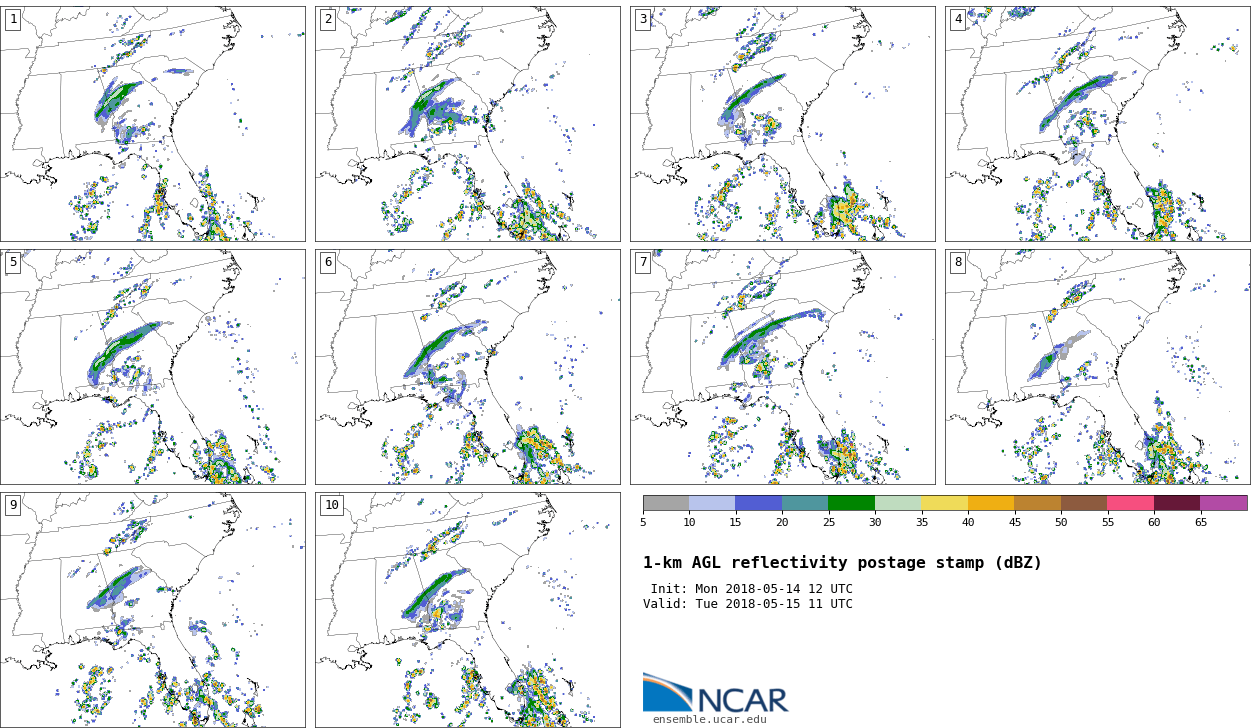Click the orange 40-45 dBZ swatch
The width and height of the screenshot is (1260, 728).
coord(991,503)
